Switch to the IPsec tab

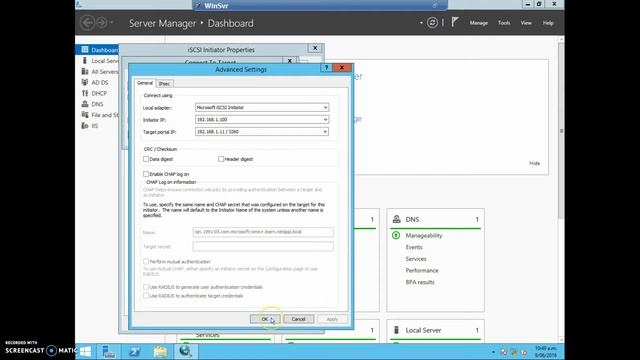click(164, 84)
